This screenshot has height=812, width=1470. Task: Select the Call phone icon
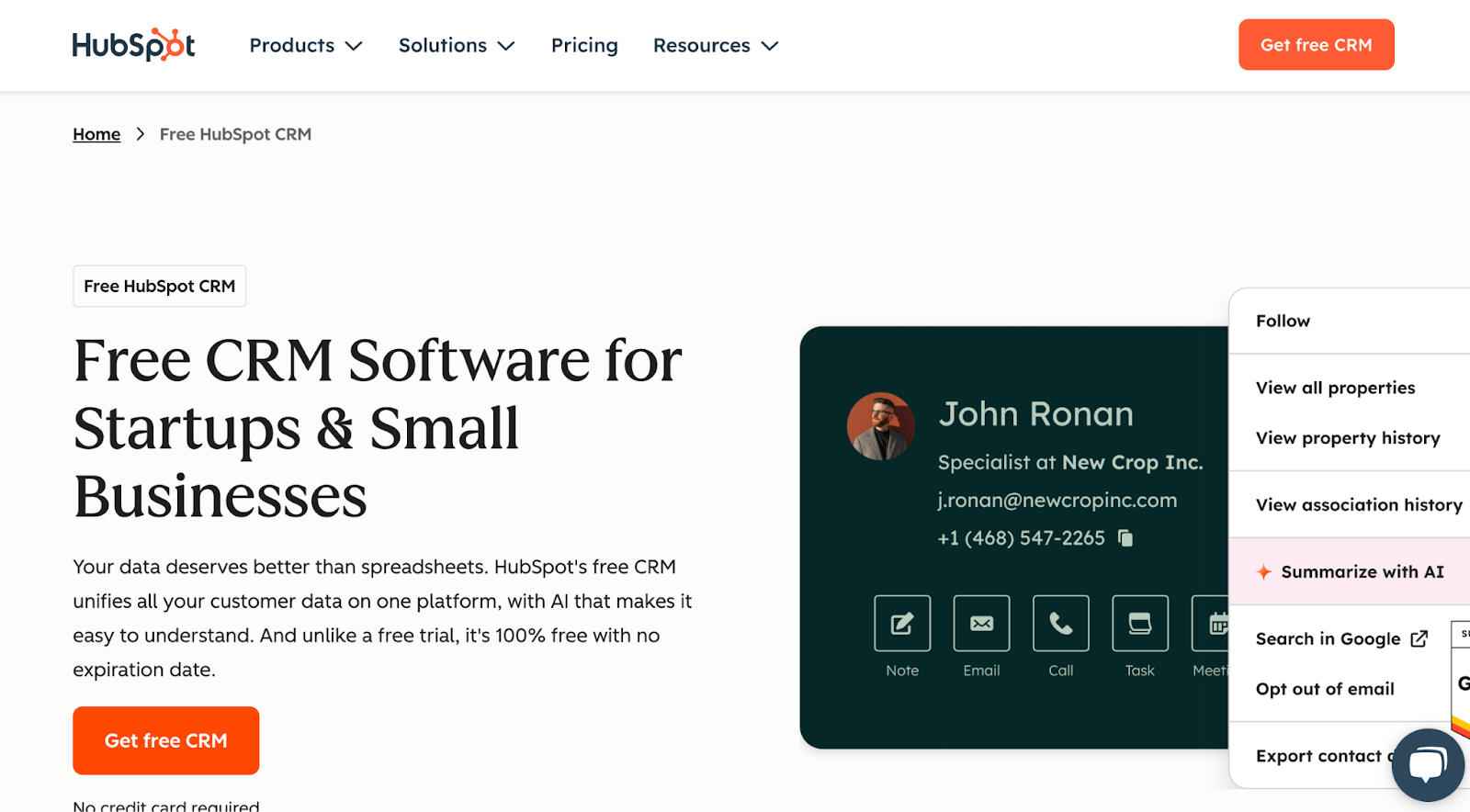pos(1060,623)
